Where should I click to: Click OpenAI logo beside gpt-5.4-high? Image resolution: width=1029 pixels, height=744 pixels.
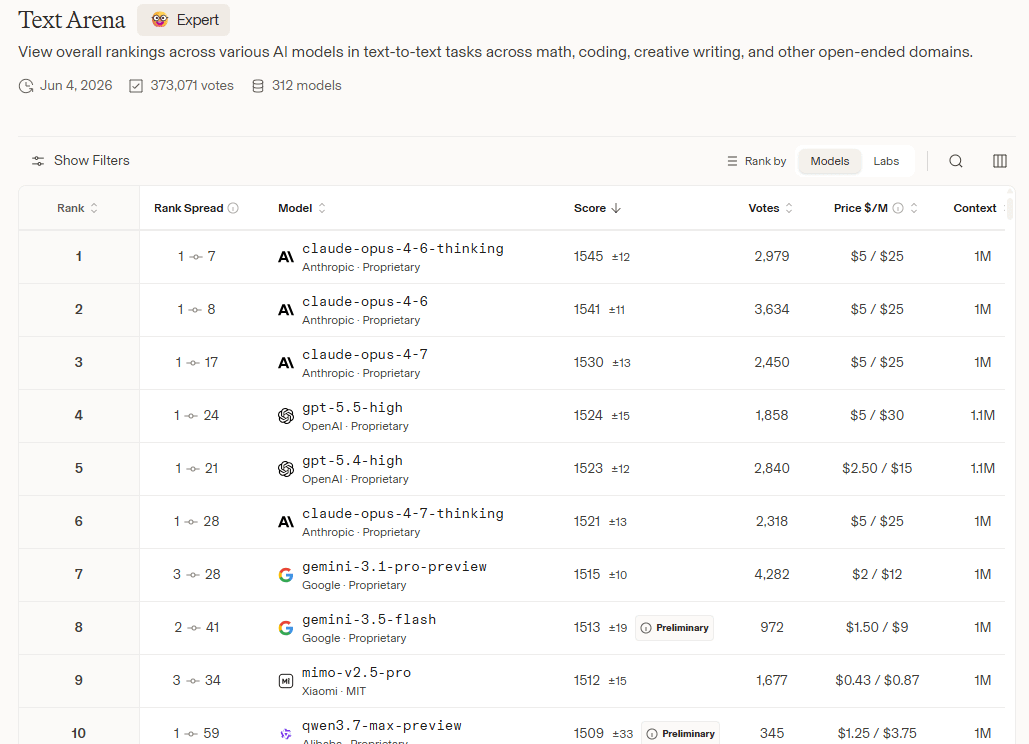285,469
